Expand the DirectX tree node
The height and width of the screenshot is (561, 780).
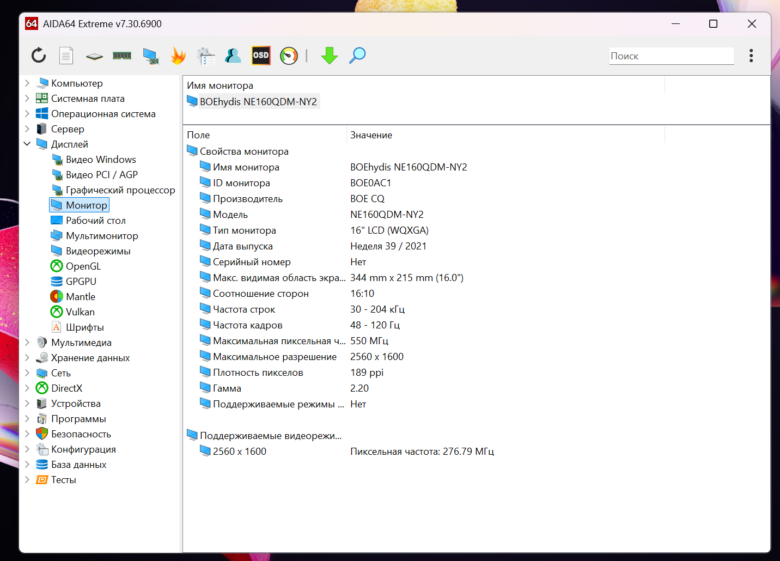click(27, 388)
